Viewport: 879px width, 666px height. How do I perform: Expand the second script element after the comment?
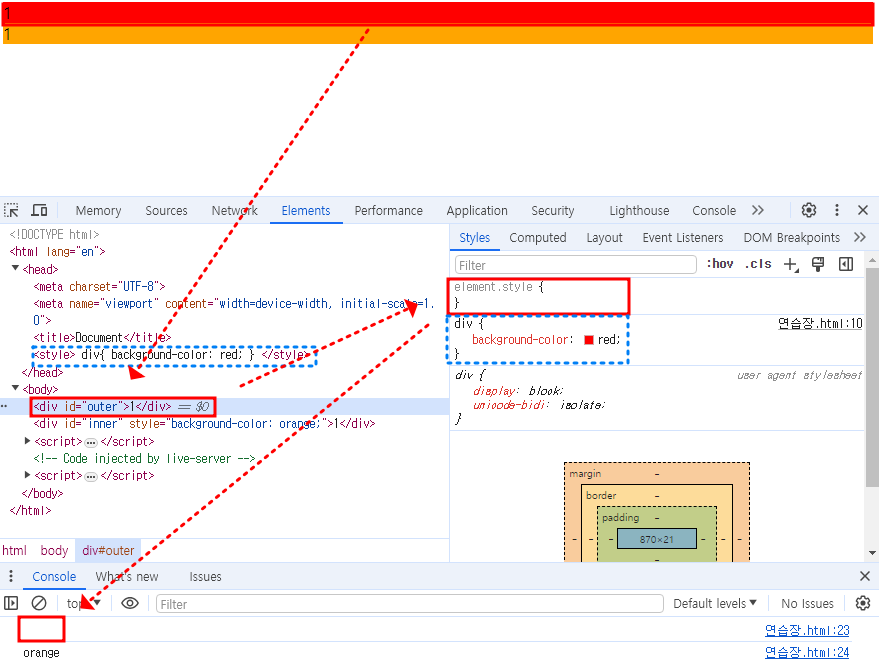tap(27, 475)
